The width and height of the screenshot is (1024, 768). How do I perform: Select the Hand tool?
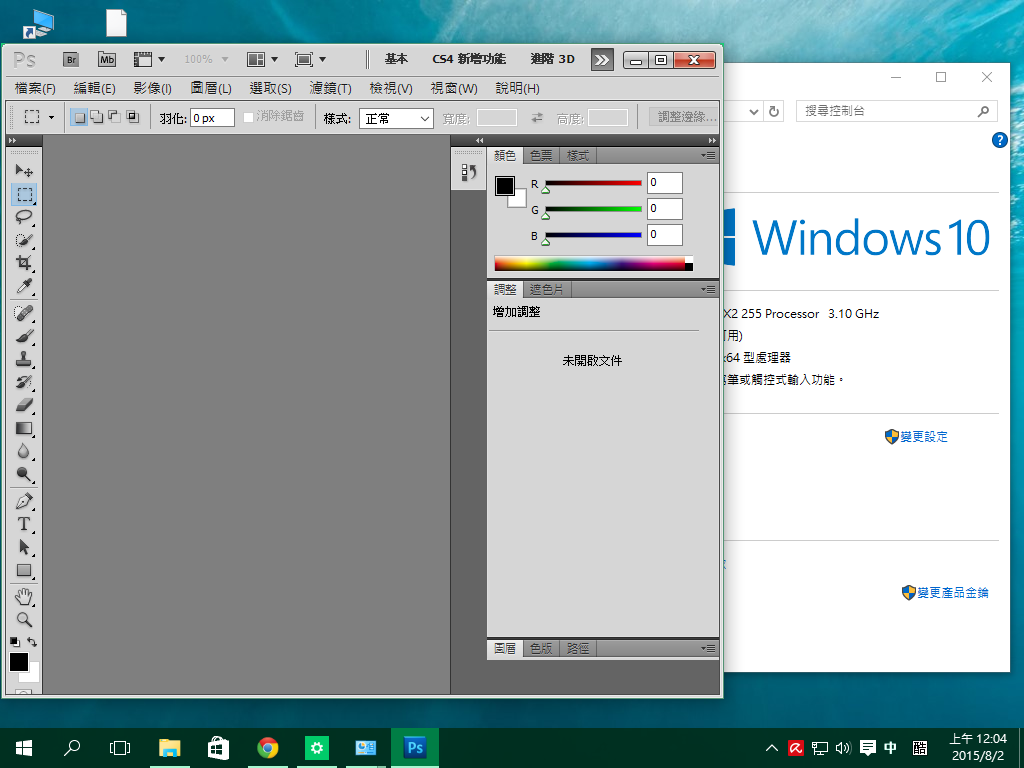tap(24, 596)
